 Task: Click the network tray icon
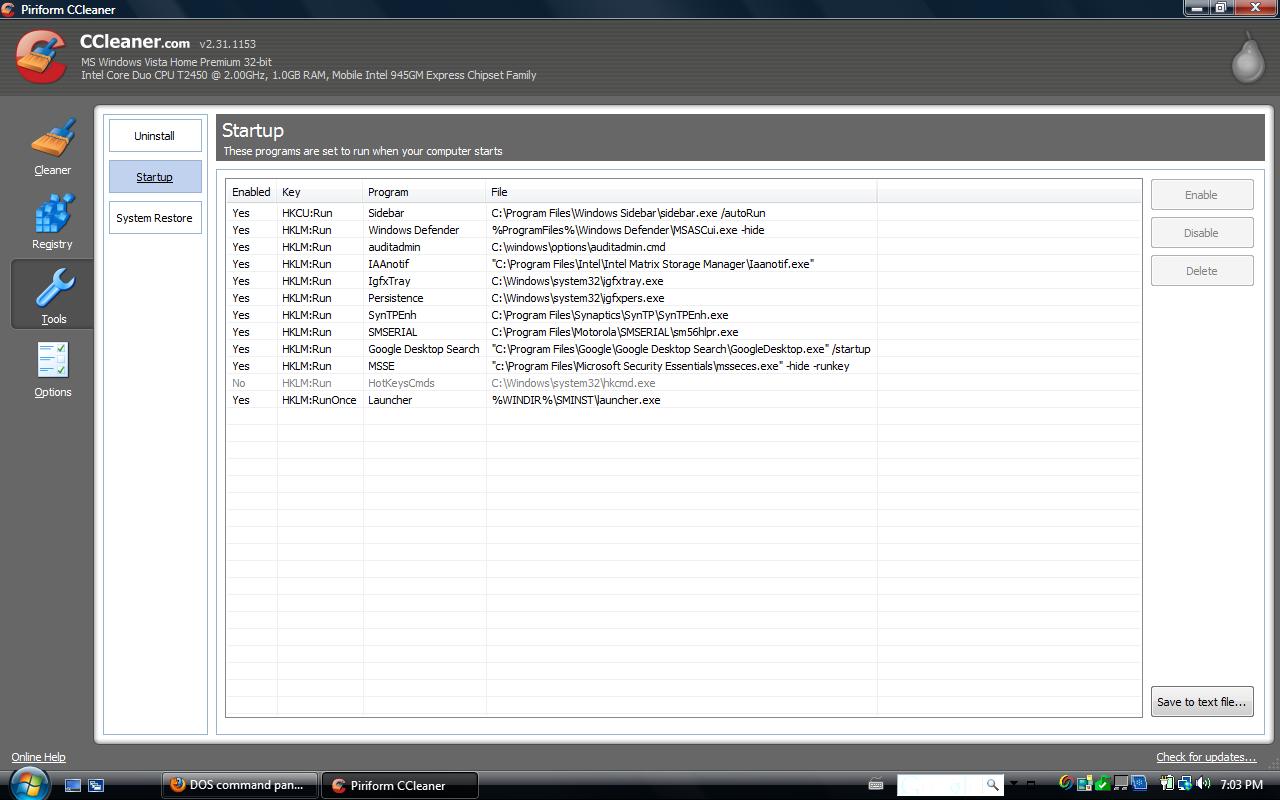click(x=1185, y=783)
